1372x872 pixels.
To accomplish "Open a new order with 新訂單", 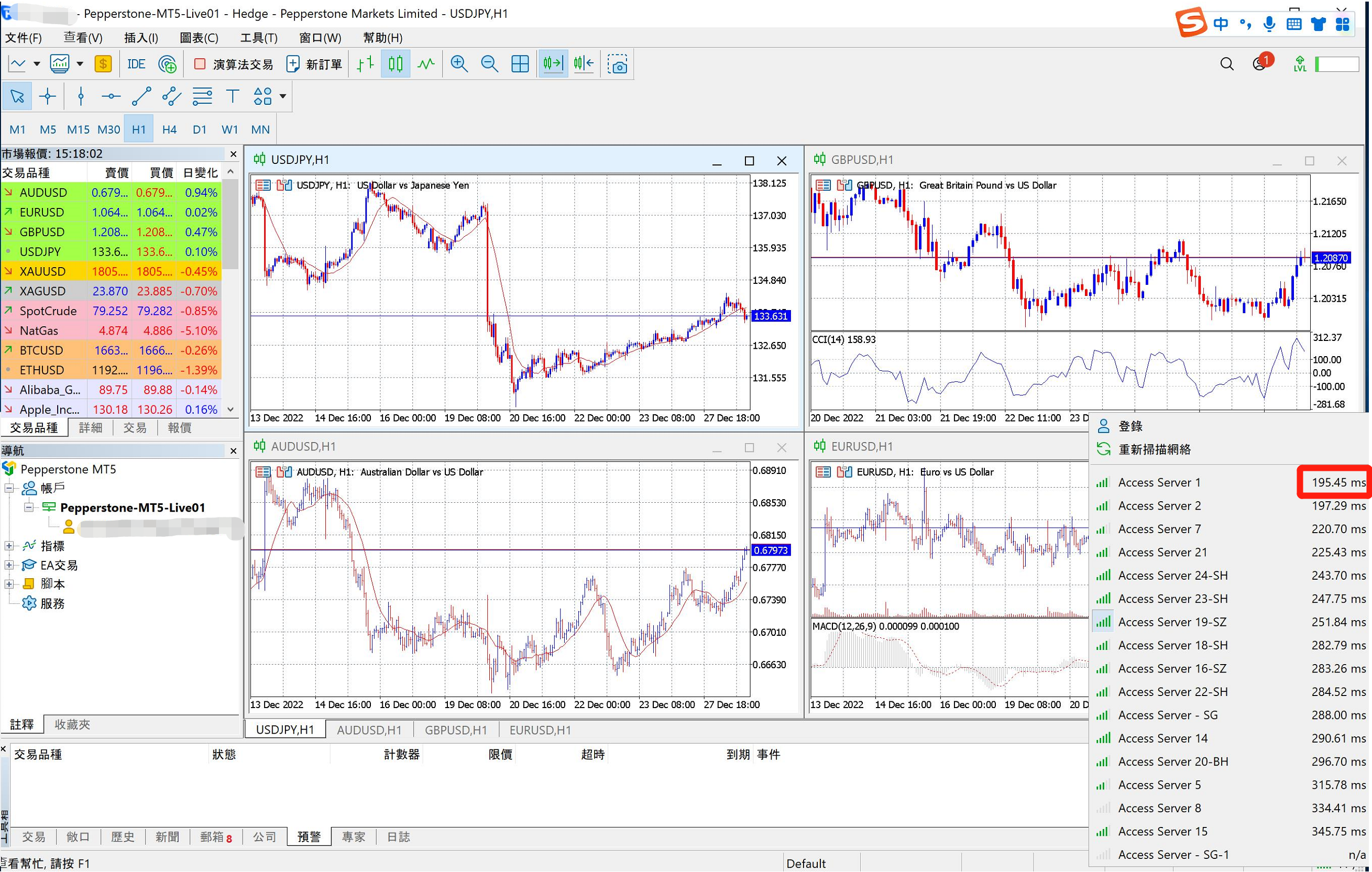I will [314, 64].
